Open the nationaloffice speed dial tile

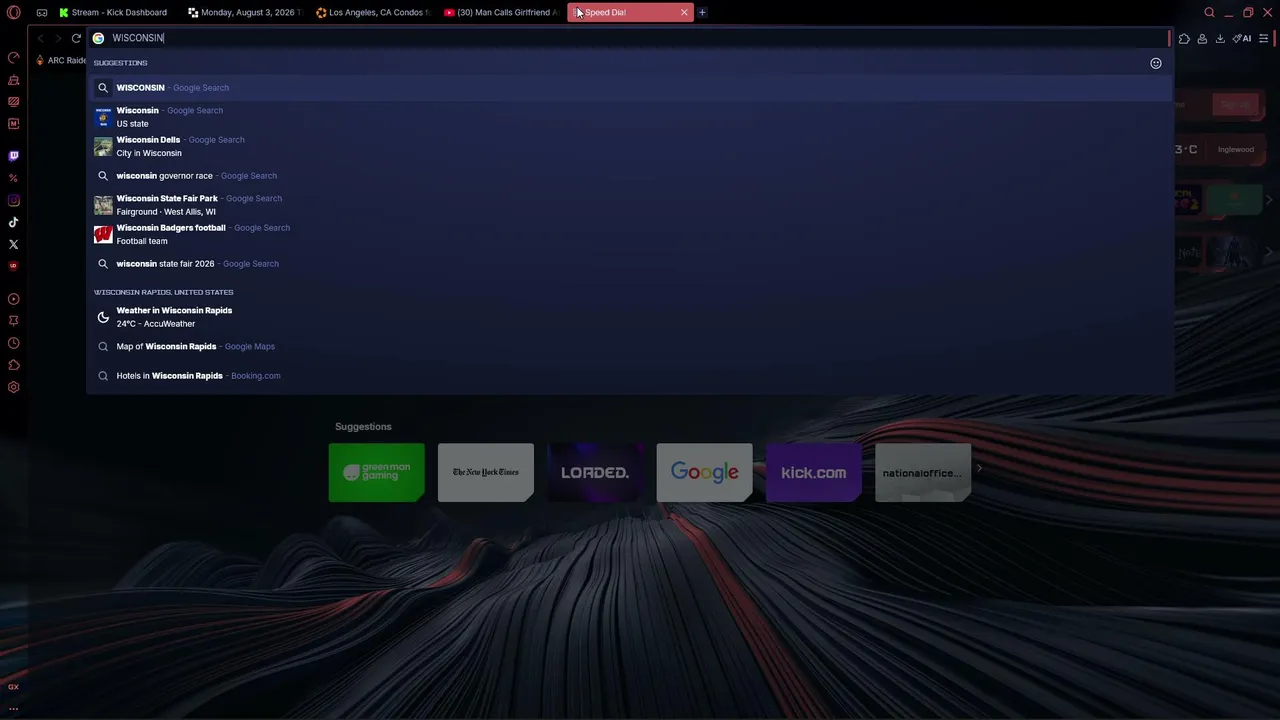(x=923, y=472)
